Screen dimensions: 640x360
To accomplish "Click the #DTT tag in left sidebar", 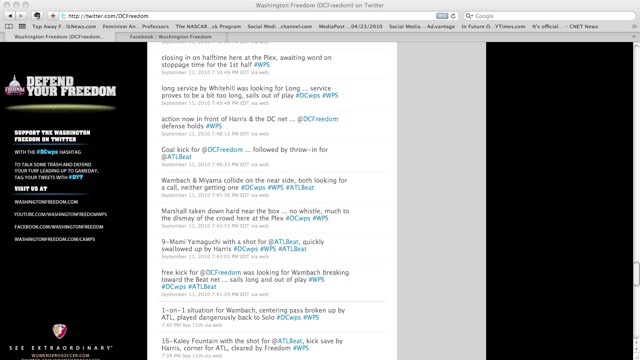I will [x=76, y=178].
